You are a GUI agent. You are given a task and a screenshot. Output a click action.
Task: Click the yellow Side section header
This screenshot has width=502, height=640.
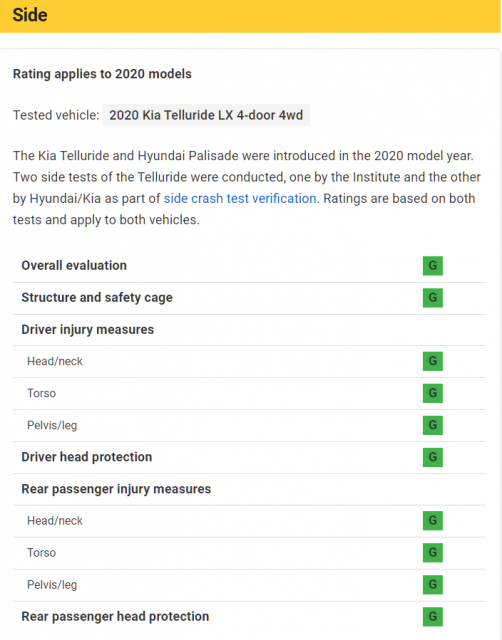(x=250, y=16)
